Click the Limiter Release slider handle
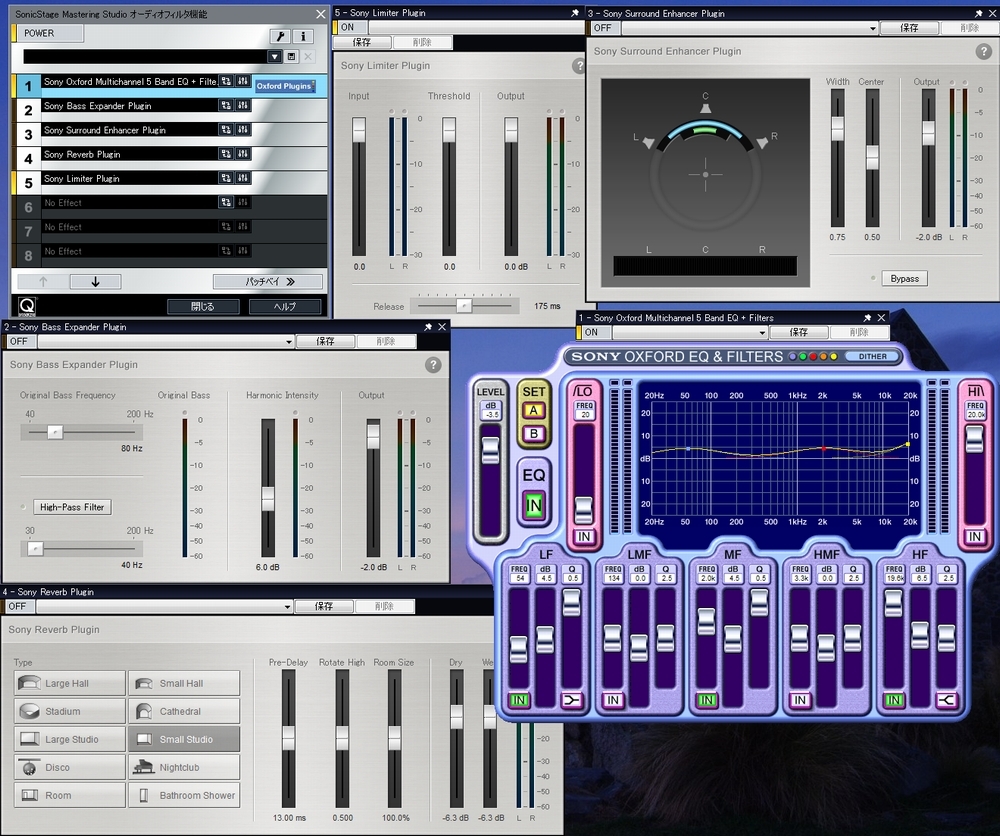Screen dimensions: 1000x836 tap(463, 306)
